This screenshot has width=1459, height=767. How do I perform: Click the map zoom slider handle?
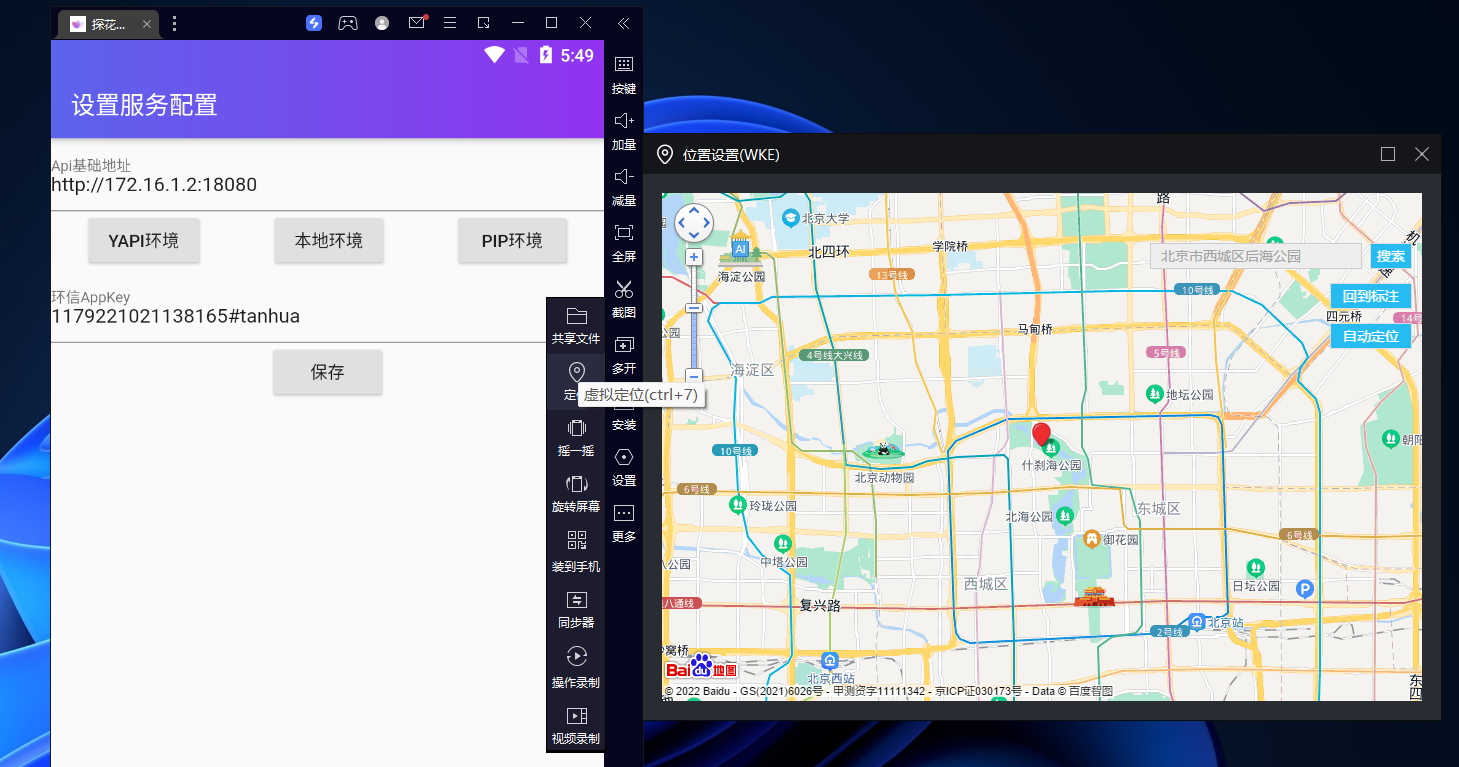coord(693,308)
